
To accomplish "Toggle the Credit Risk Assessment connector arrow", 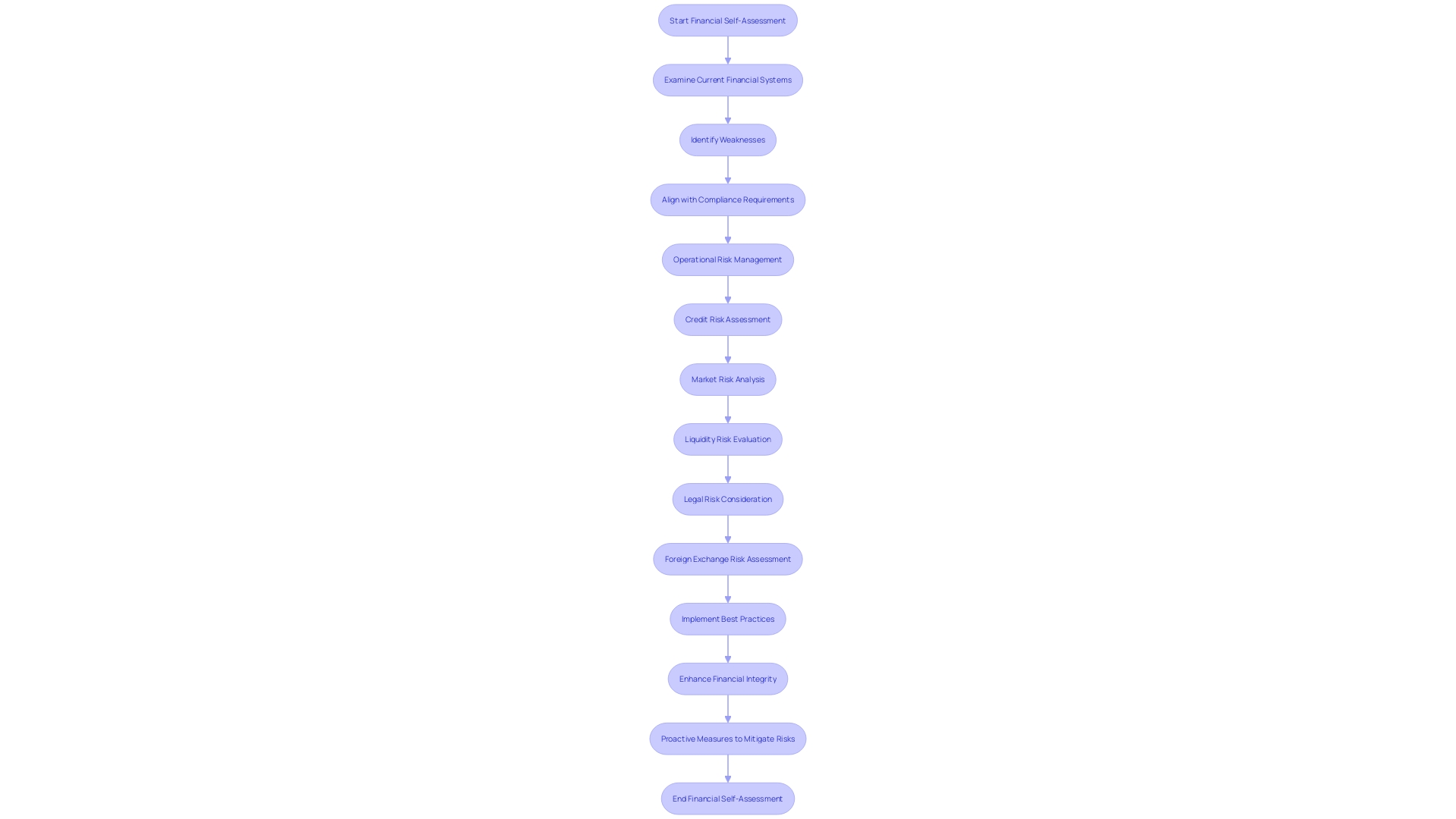I will [x=727, y=349].
